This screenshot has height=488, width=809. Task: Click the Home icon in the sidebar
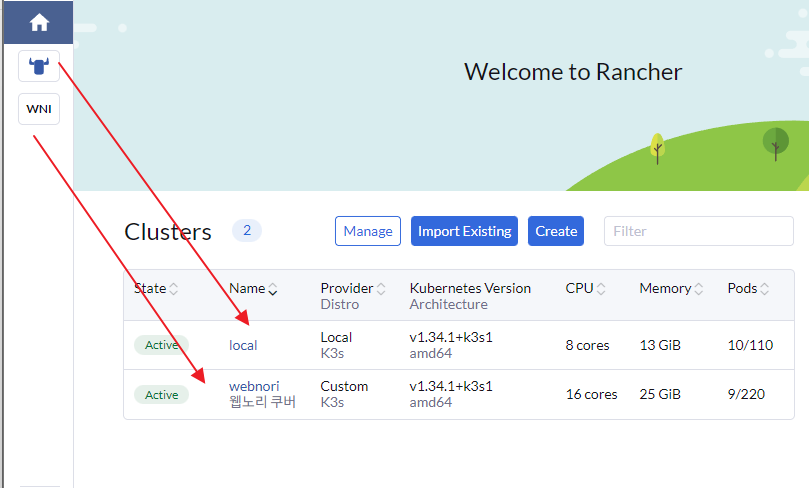(x=39, y=22)
